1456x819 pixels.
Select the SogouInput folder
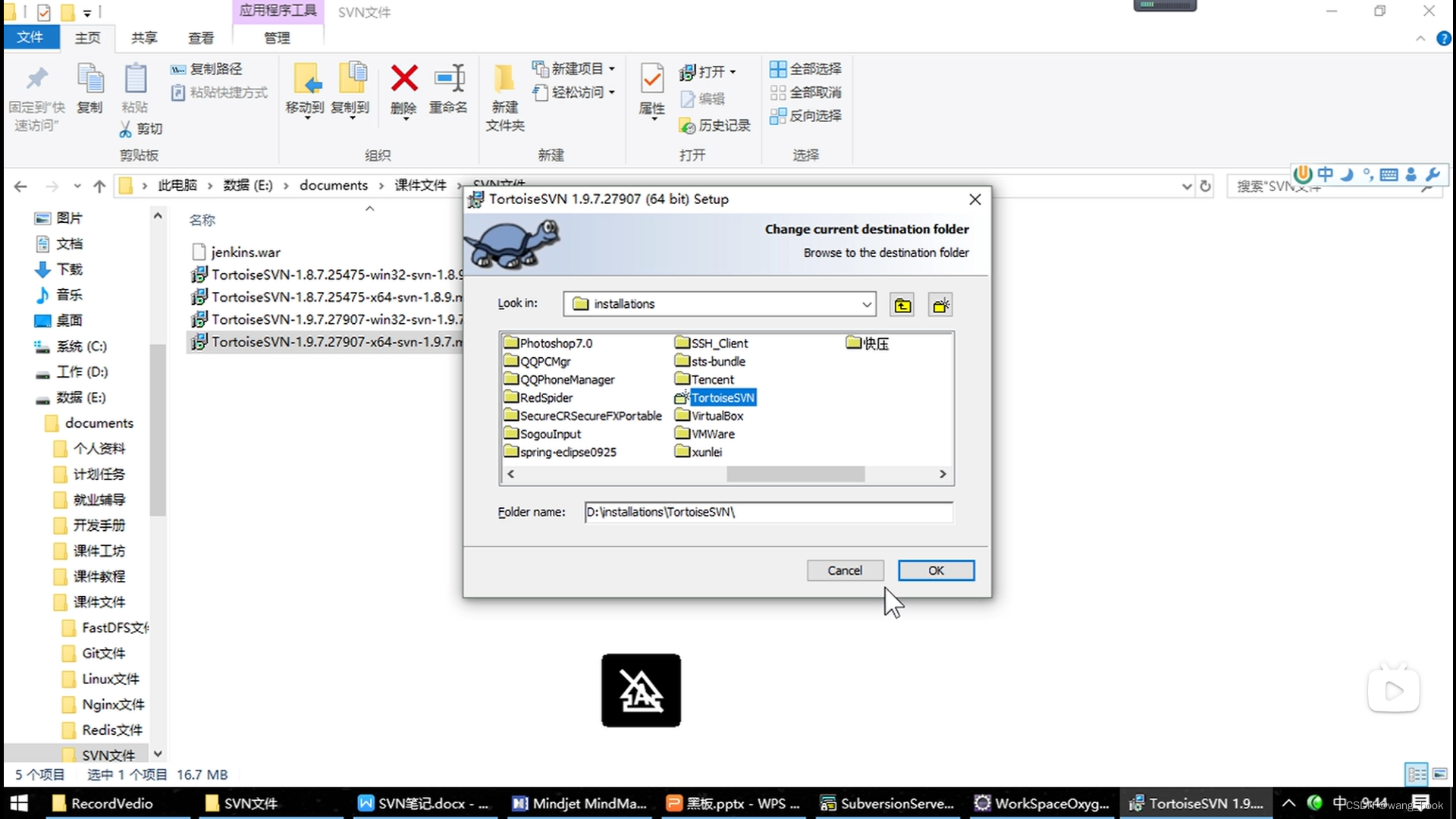pos(543,434)
